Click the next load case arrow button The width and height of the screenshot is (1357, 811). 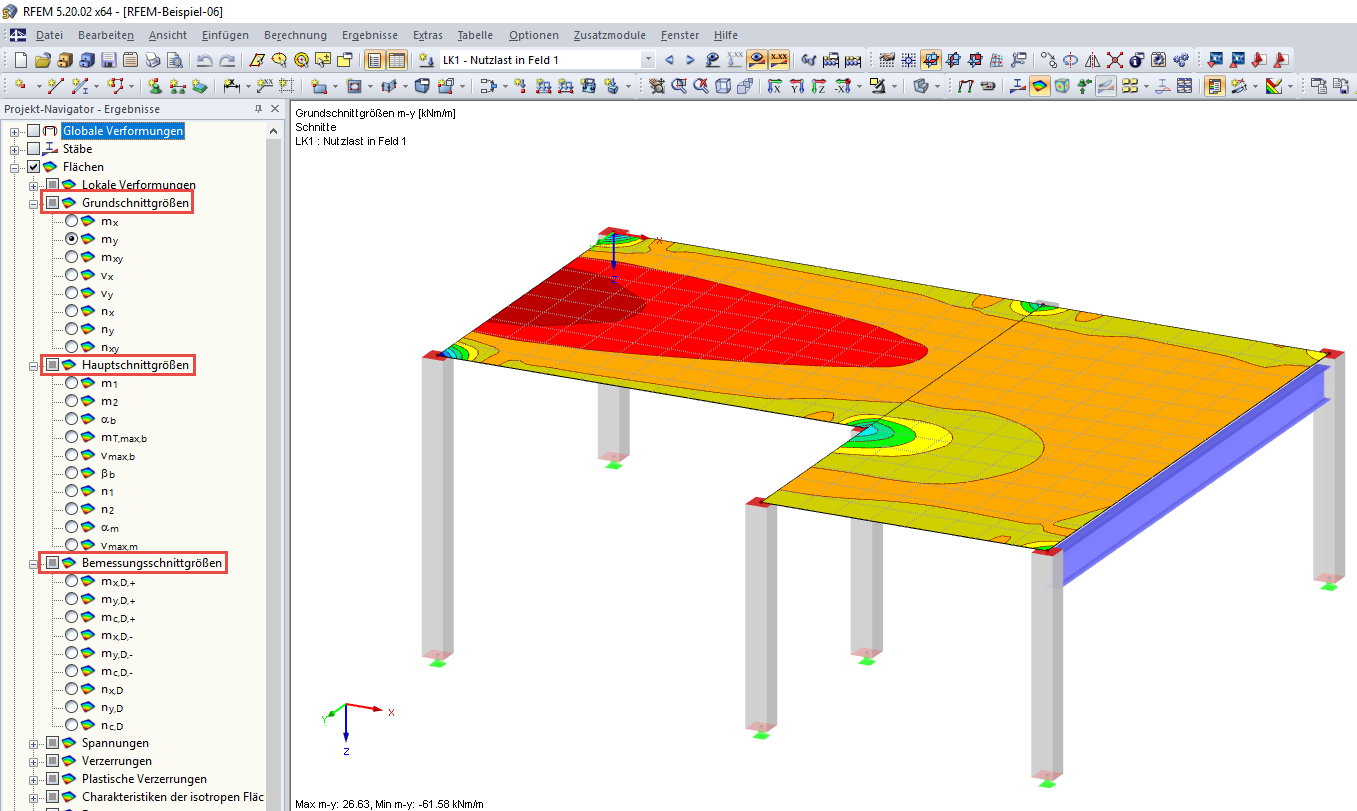(690, 59)
